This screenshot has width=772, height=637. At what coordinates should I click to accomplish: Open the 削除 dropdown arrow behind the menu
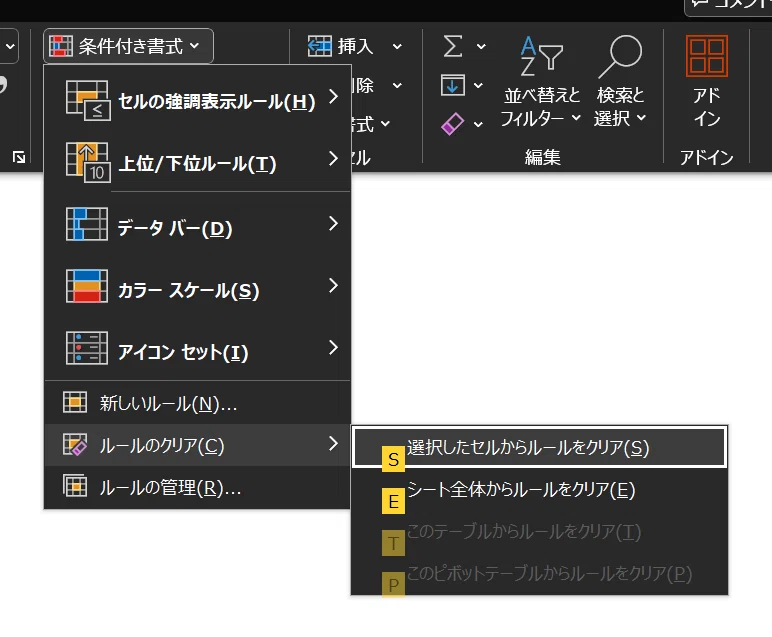click(x=397, y=86)
